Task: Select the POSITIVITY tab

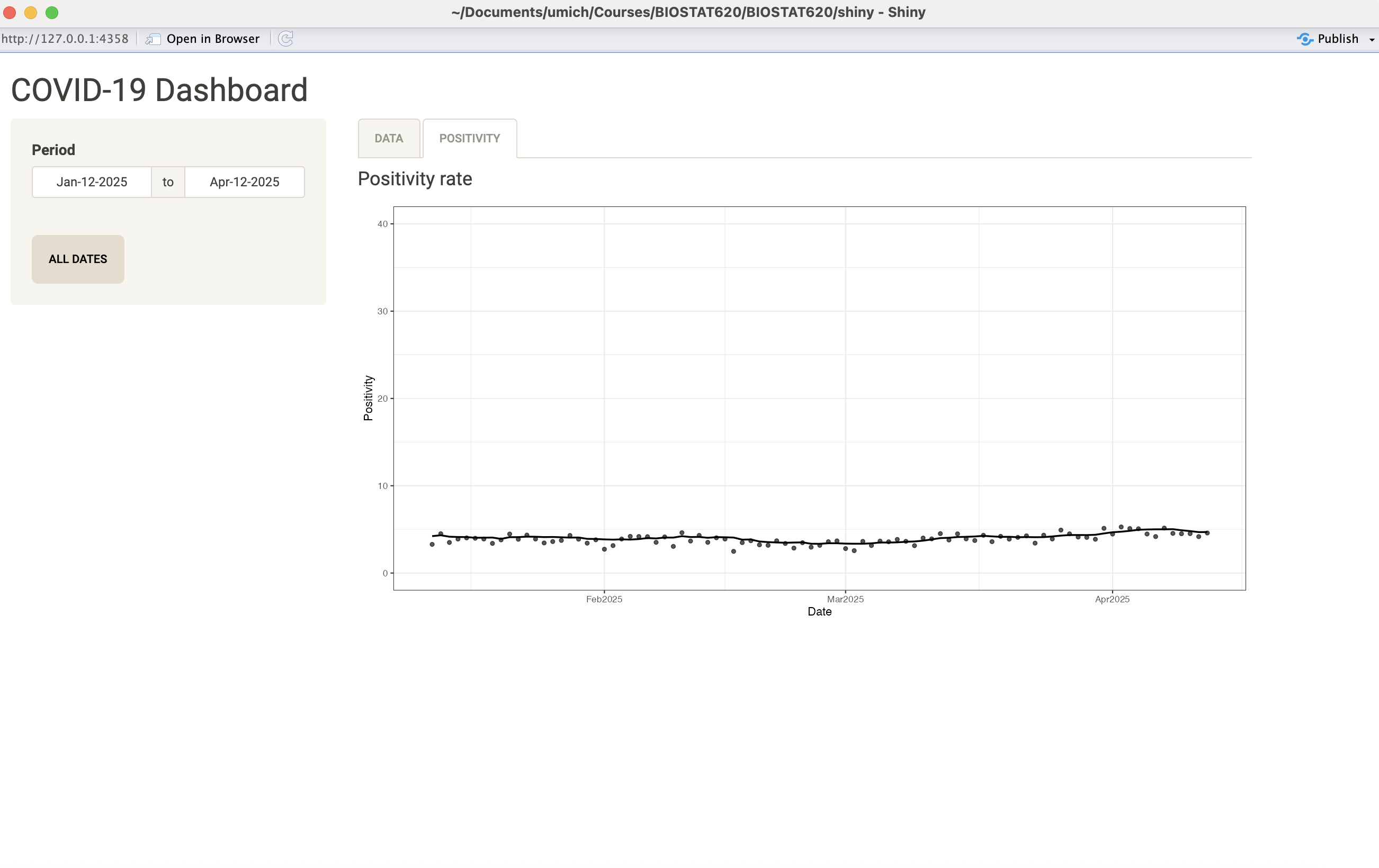Action: click(x=470, y=139)
